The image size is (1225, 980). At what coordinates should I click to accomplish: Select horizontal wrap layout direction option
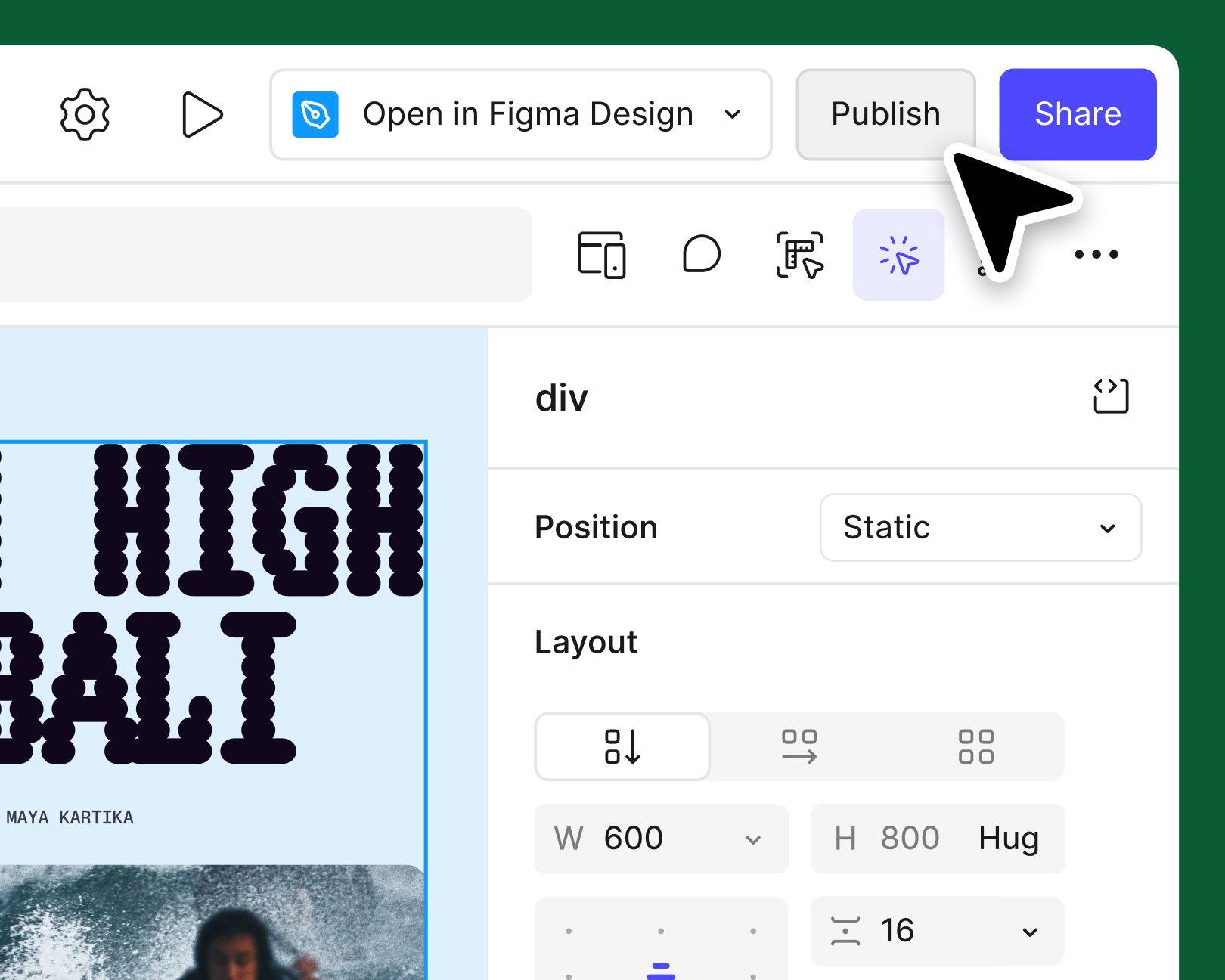click(x=799, y=746)
